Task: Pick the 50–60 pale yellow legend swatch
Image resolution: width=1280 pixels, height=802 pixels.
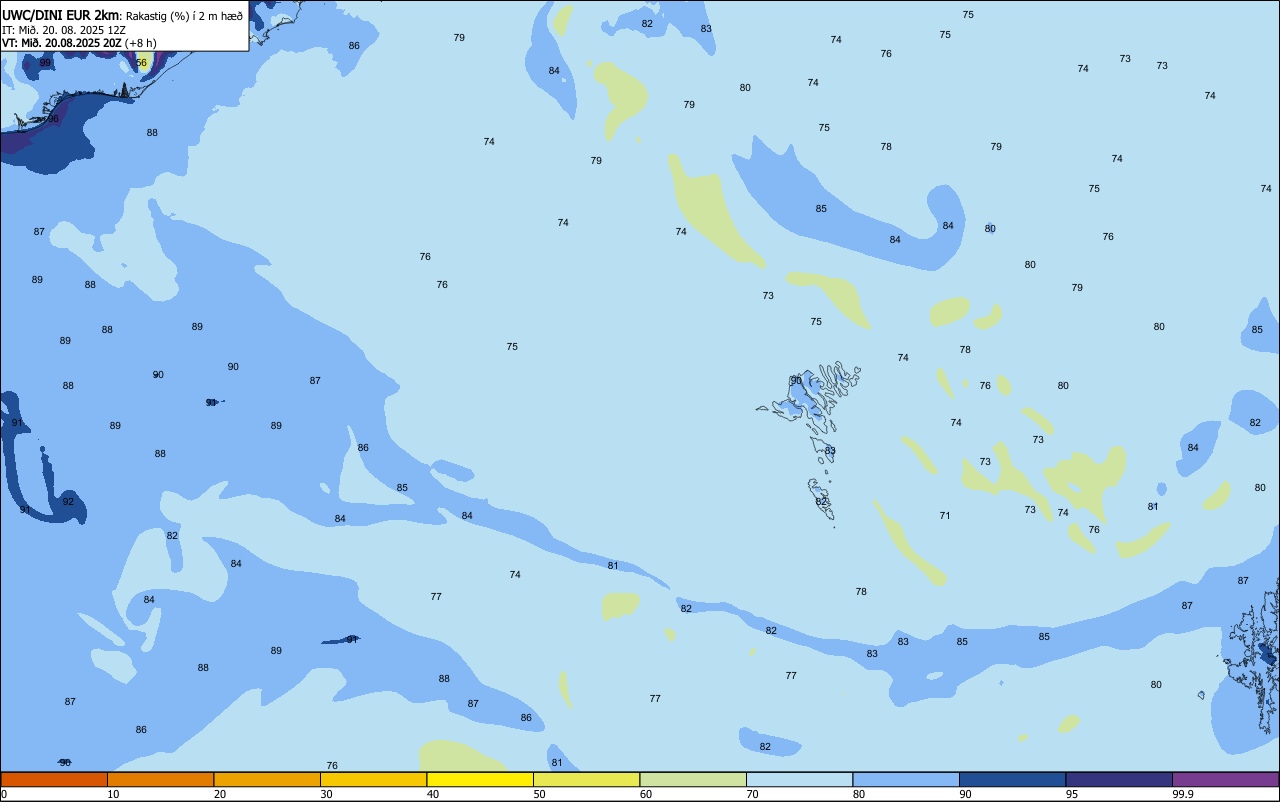Action: (586, 779)
